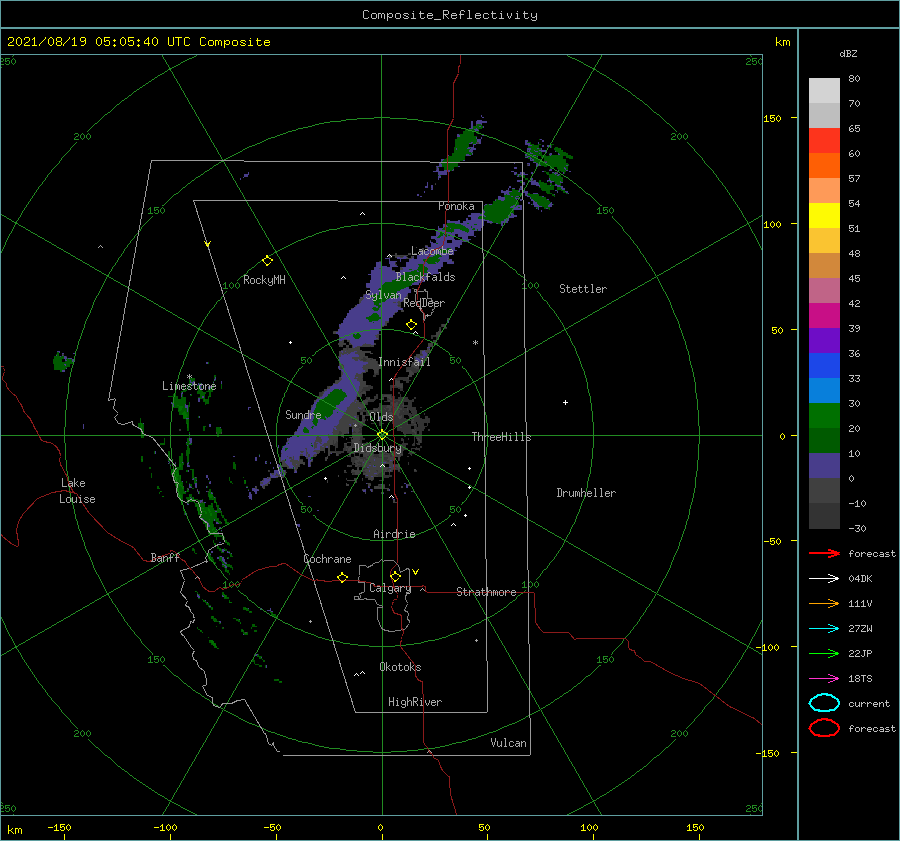Click the white asterisk marker above Limestone
Image resolution: width=900 pixels, height=841 pixels.
coord(189,377)
